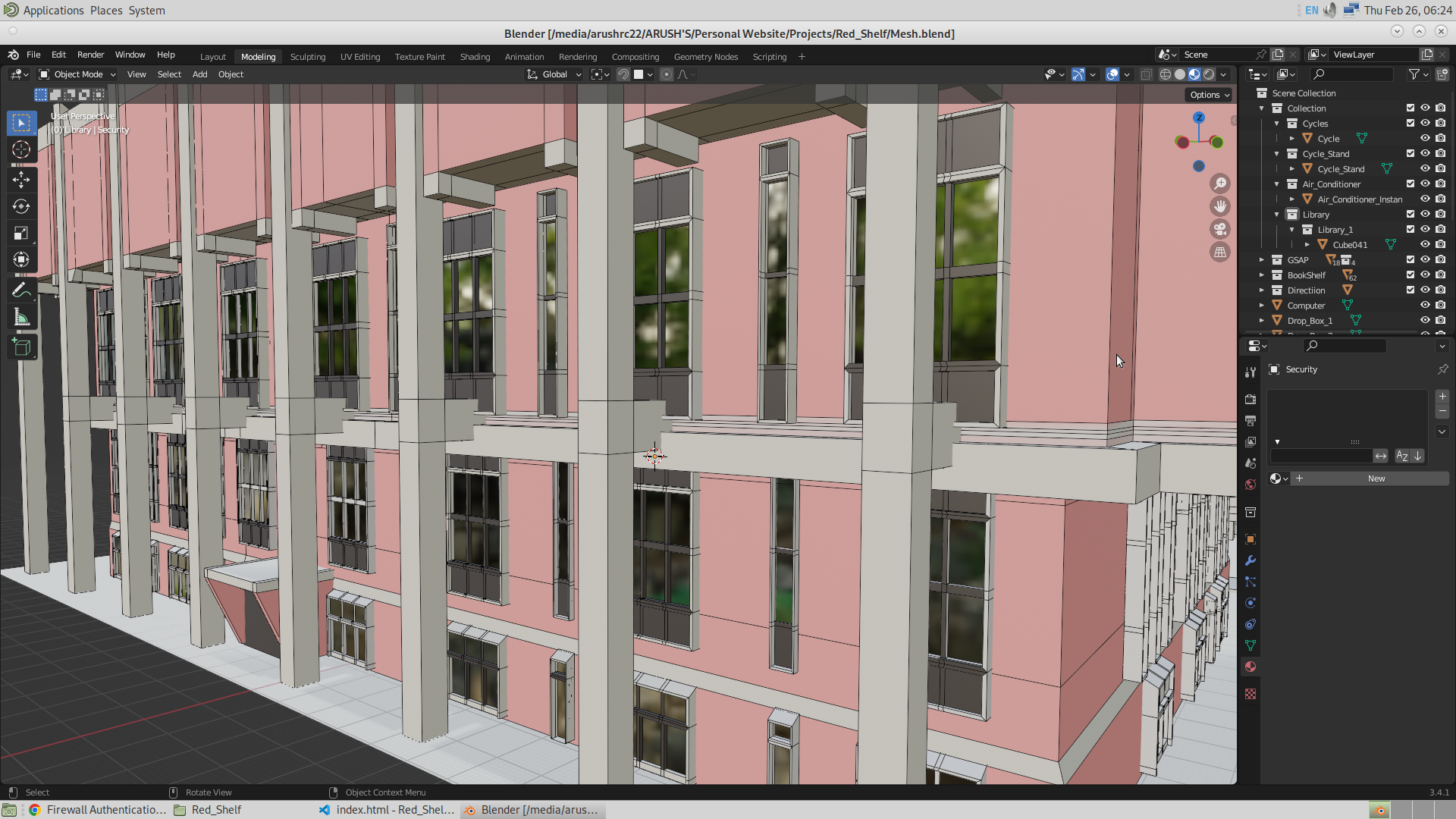Image resolution: width=1456 pixels, height=819 pixels.
Task: Expand the BookShelf collection
Action: (1262, 275)
